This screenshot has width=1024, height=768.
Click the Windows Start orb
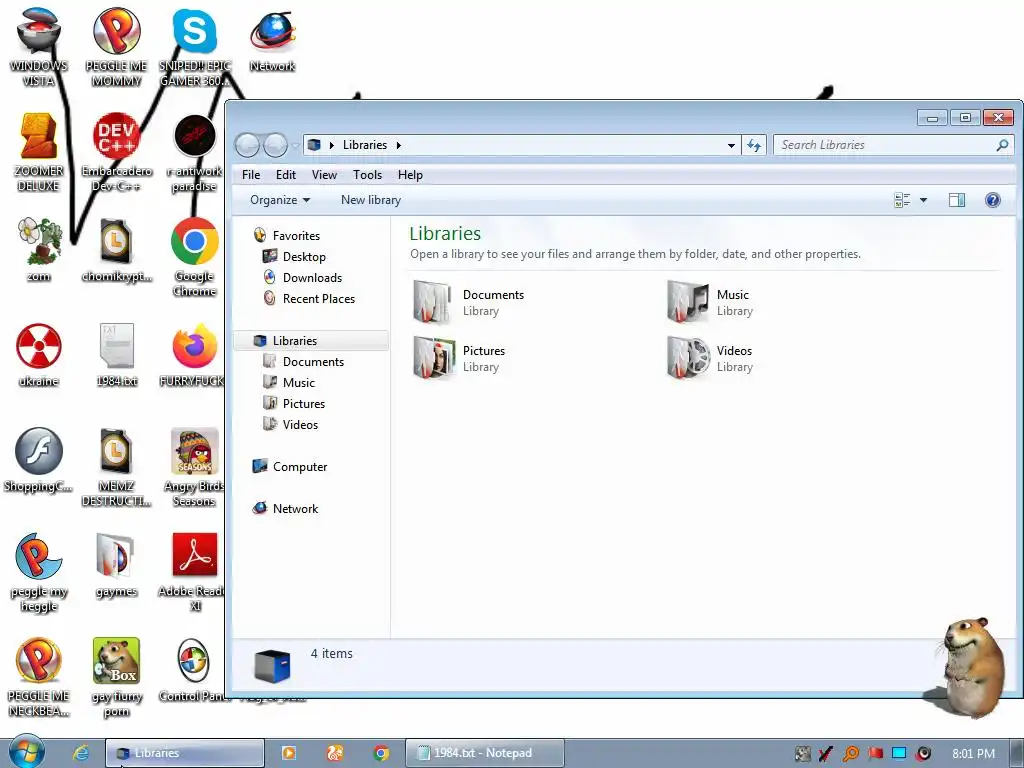pos(27,752)
